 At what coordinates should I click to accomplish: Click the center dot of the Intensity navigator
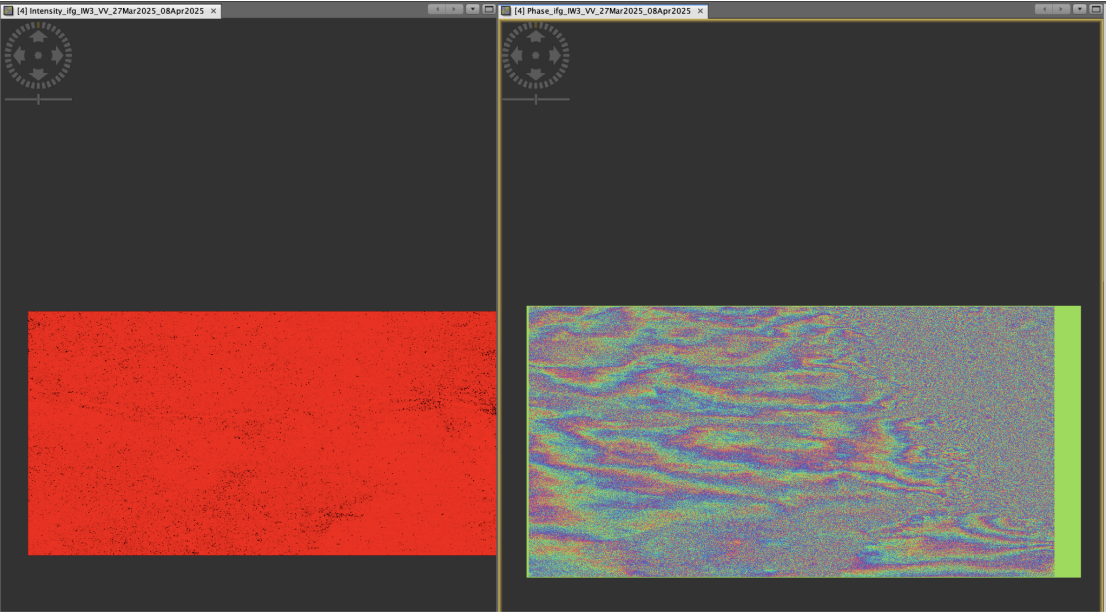tap(38, 55)
